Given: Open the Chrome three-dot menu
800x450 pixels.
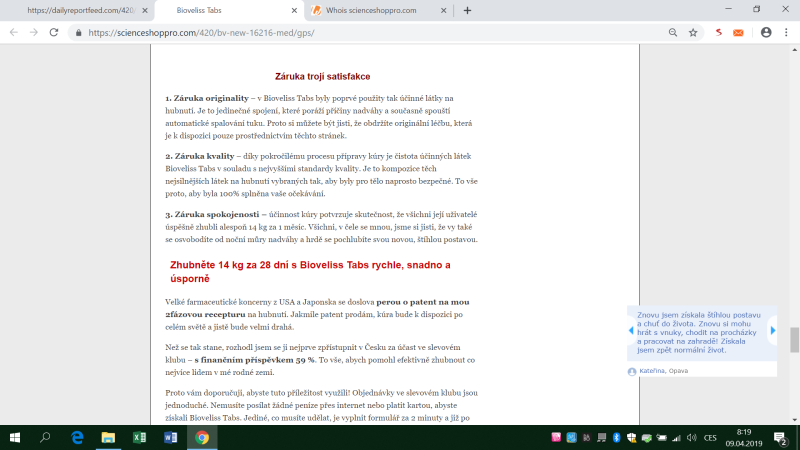Looking at the screenshot, I should click(786, 33).
